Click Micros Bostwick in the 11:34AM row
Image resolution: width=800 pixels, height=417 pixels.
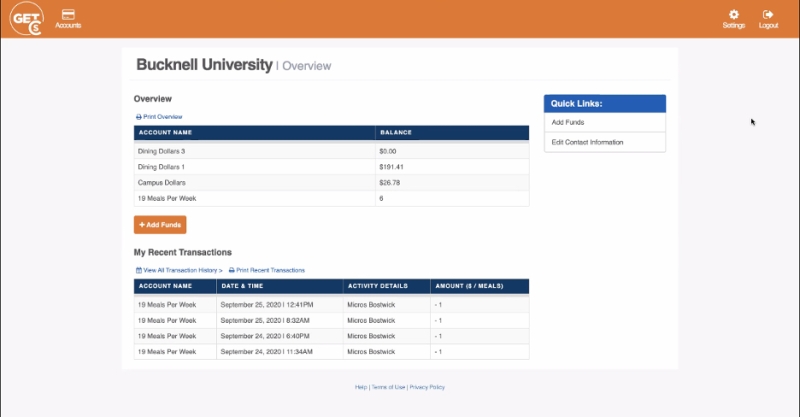pyautogui.click(x=371, y=352)
